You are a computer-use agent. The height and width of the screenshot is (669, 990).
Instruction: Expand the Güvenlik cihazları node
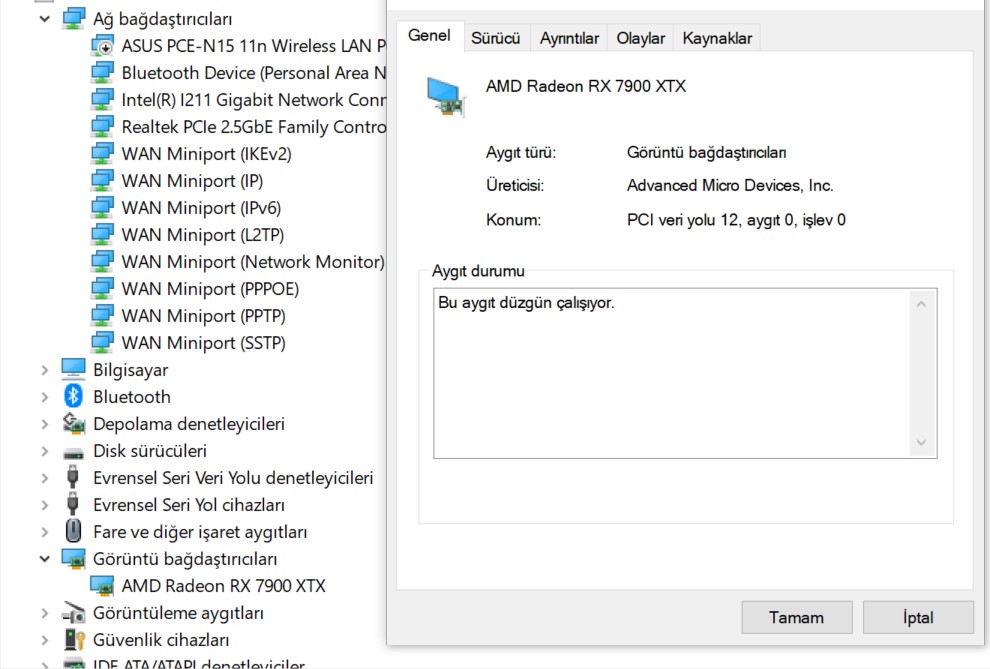tap(44, 641)
